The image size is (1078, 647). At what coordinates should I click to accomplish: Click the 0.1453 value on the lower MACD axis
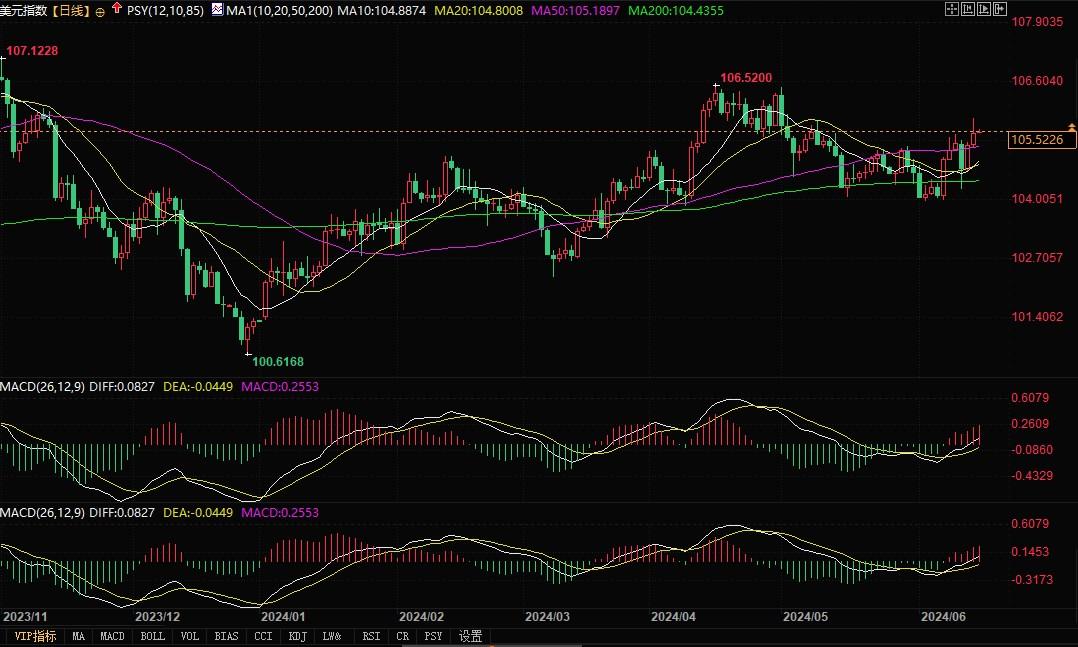point(1030,551)
